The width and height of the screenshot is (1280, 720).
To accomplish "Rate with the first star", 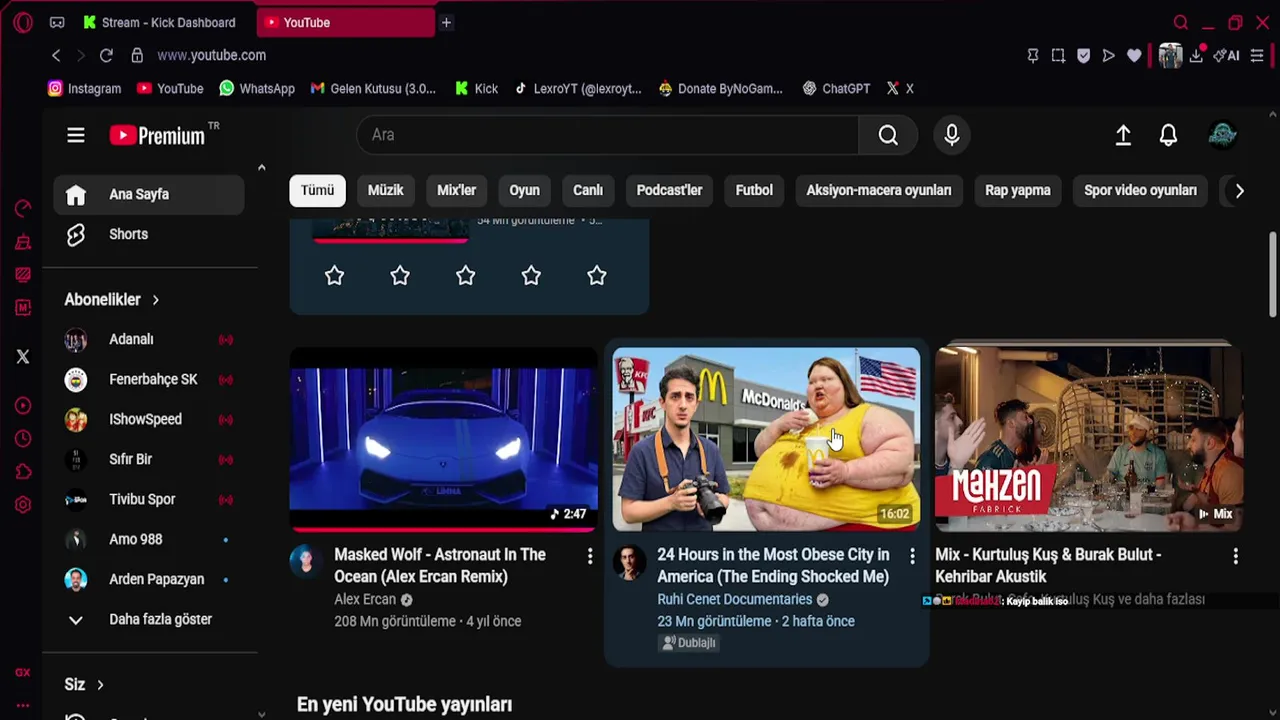I will [x=334, y=275].
